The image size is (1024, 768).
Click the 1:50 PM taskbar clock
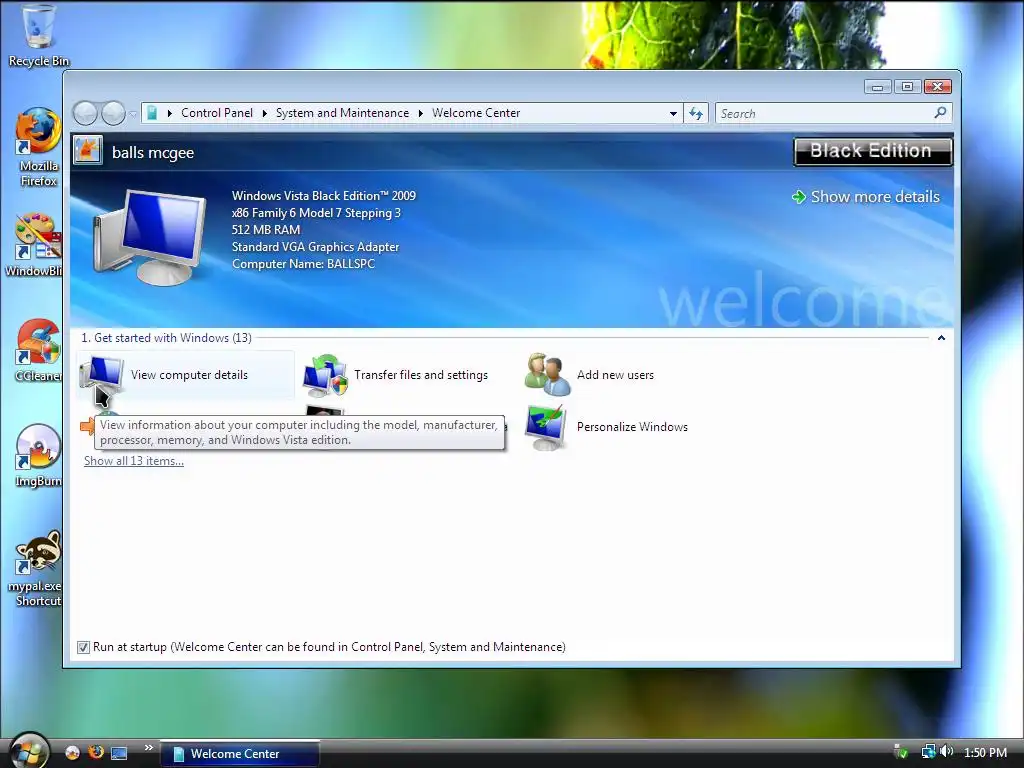coord(985,752)
